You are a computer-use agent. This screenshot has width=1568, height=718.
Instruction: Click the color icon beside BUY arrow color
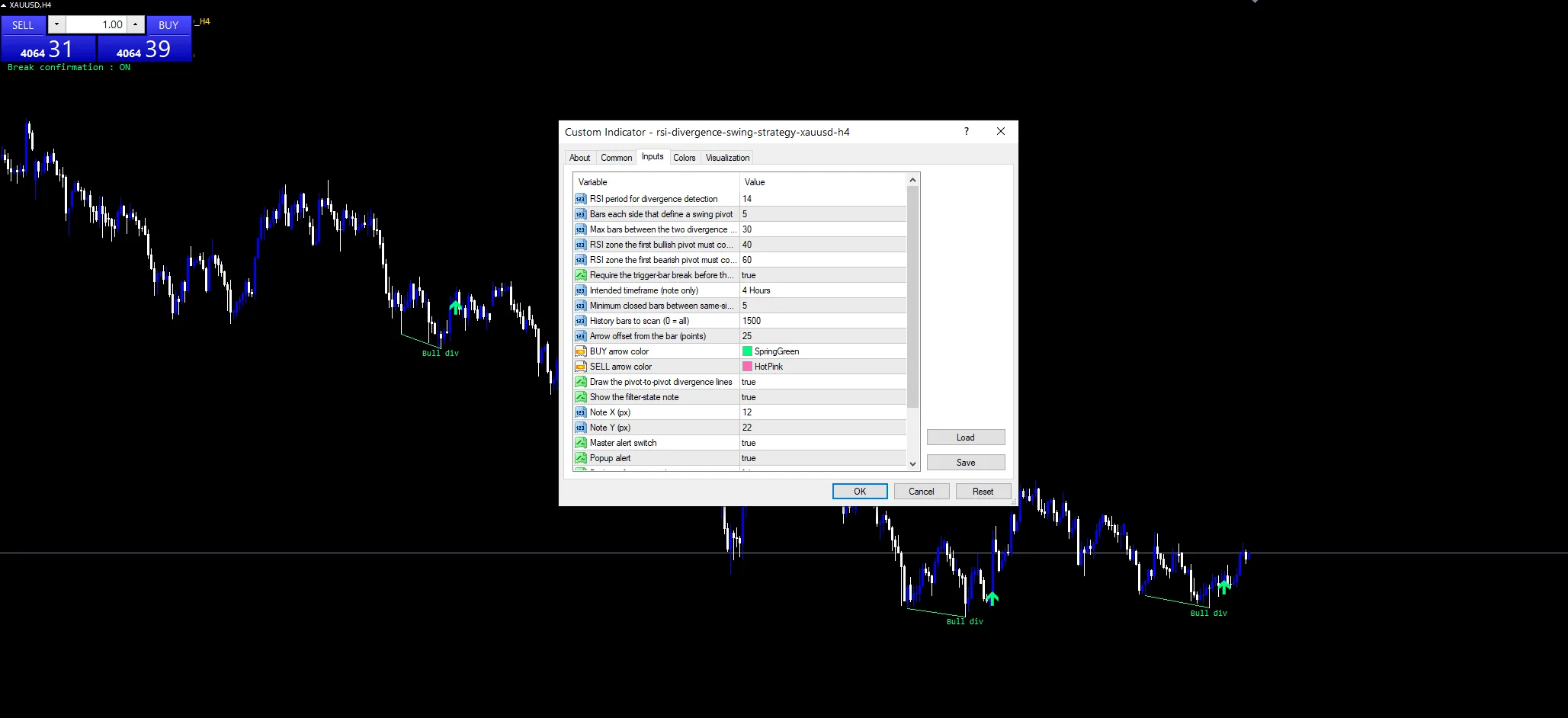581,351
